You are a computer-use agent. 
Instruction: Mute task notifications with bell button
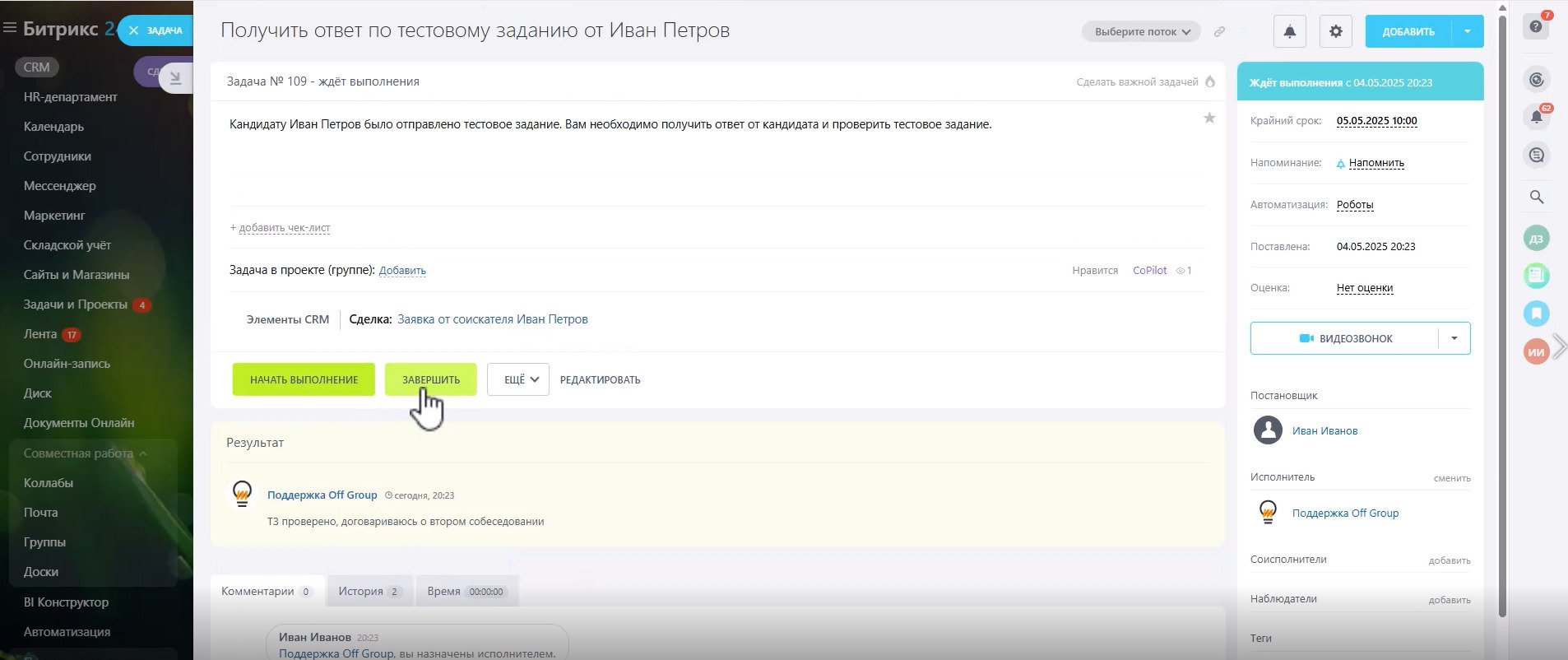(x=1290, y=31)
